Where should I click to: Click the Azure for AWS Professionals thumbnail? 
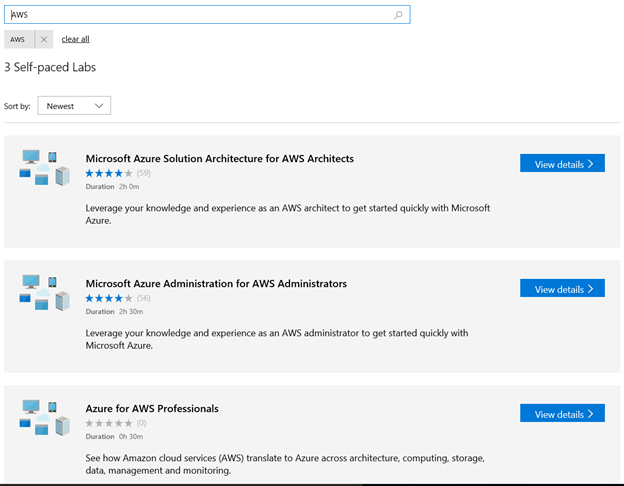[45, 418]
